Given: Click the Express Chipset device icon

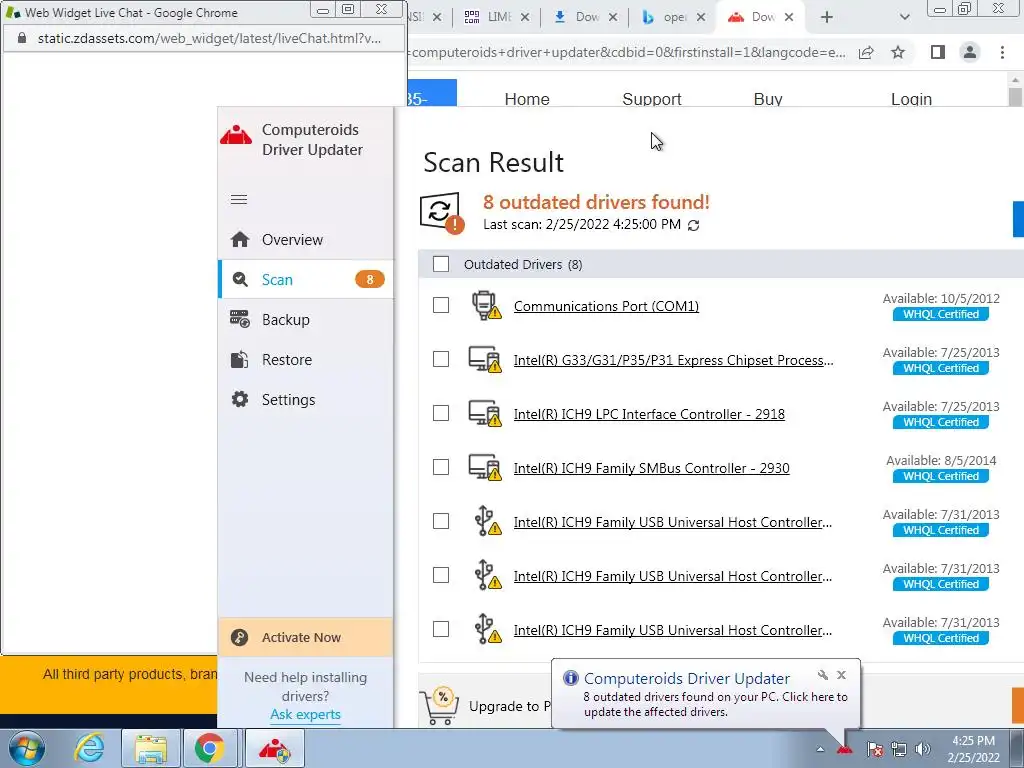Looking at the screenshot, I should pyautogui.click(x=485, y=359).
